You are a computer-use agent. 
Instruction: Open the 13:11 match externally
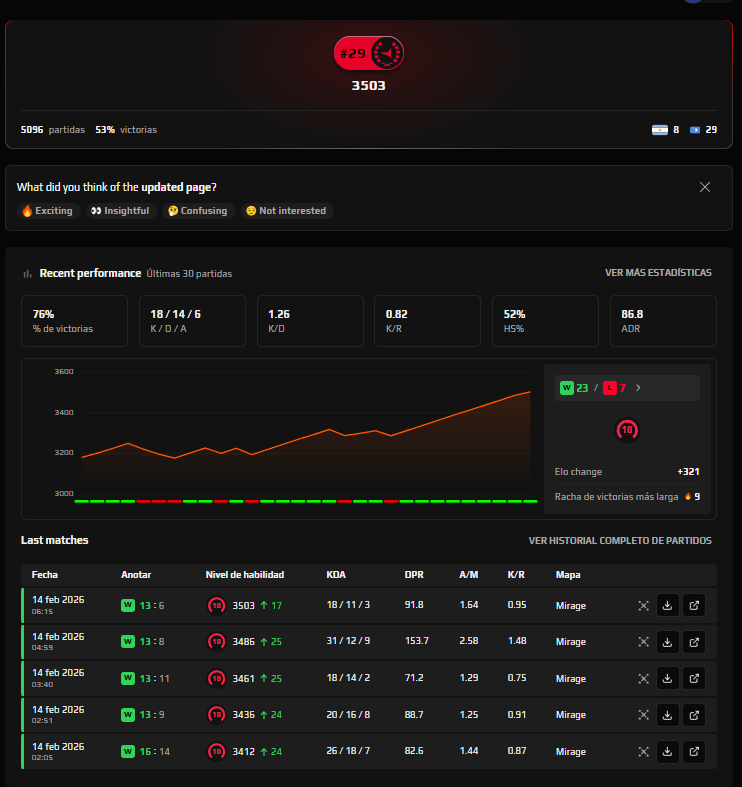pyautogui.click(x=694, y=679)
